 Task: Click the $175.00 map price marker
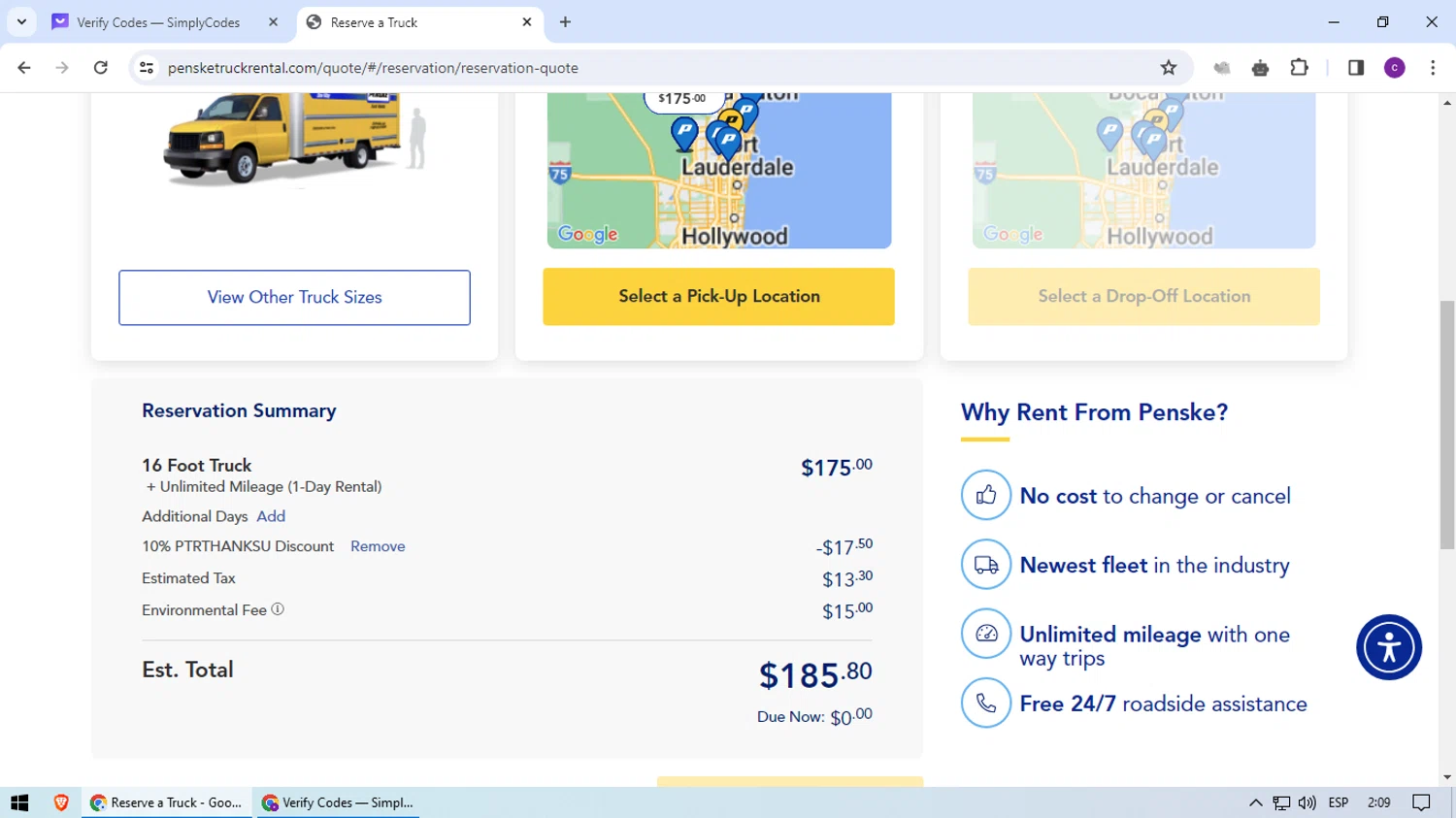(x=682, y=99)
